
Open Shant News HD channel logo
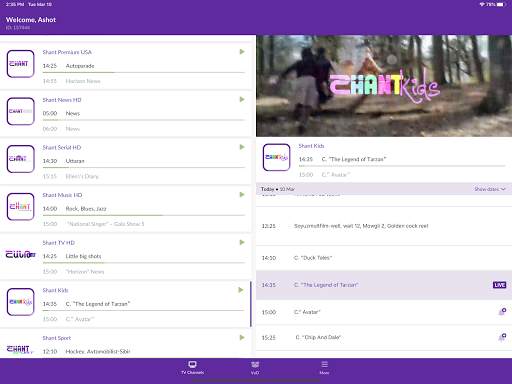(x=20, y=111)
